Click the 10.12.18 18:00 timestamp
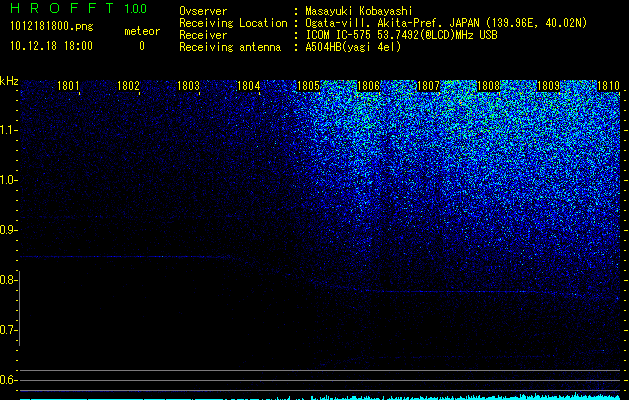 point(52,46)
